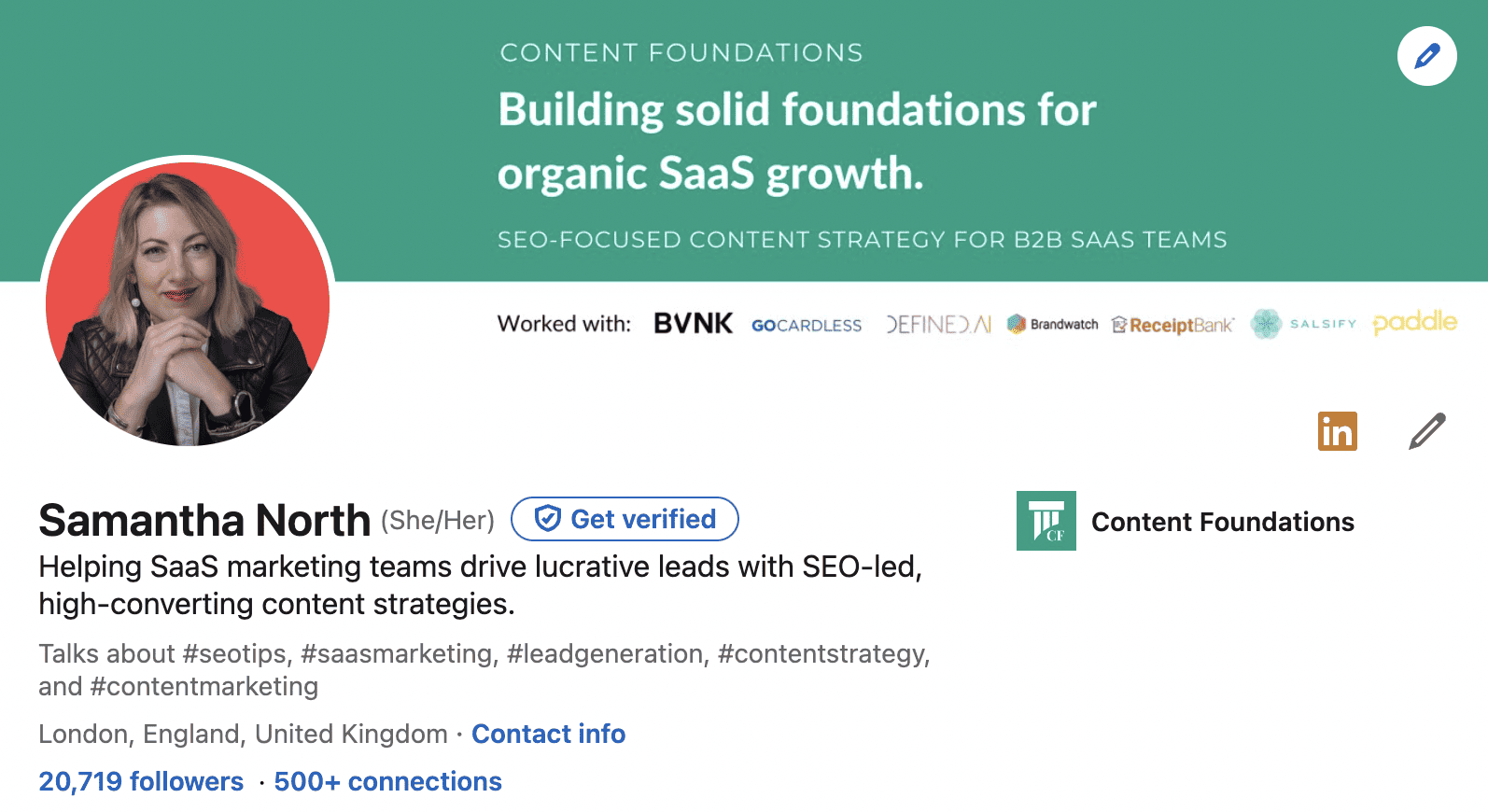Edit the banner with the blue pencil icon

pyautogui.click(x=1426, y=57)
